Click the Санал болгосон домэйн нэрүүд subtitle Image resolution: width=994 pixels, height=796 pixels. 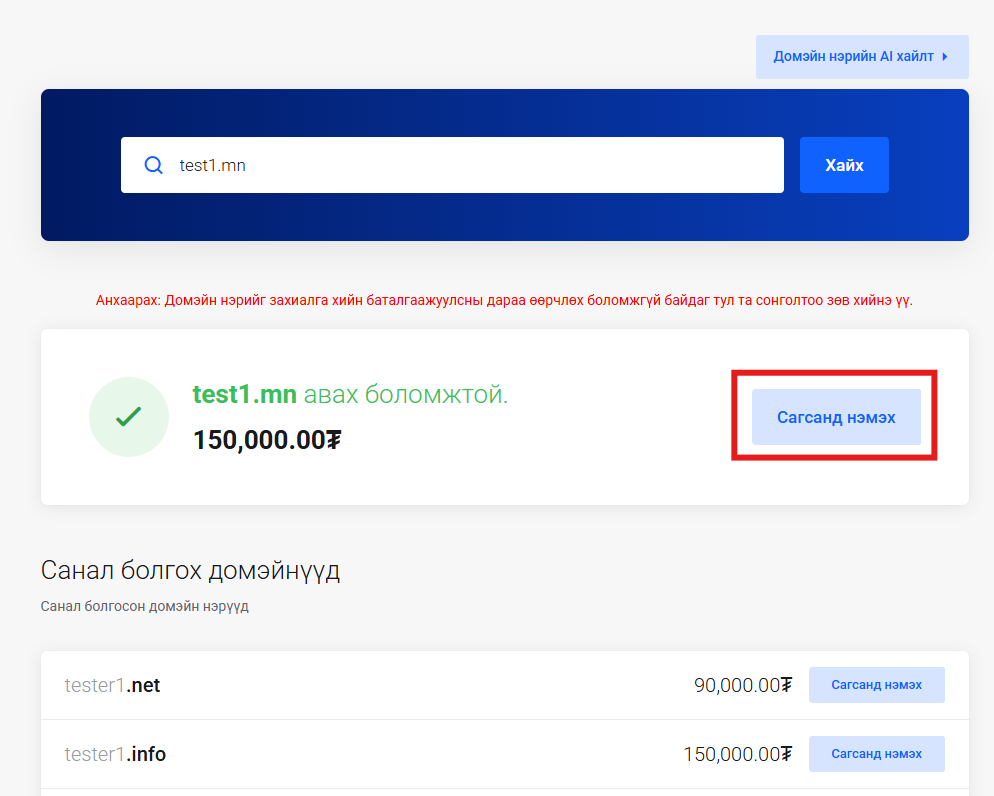144,606
